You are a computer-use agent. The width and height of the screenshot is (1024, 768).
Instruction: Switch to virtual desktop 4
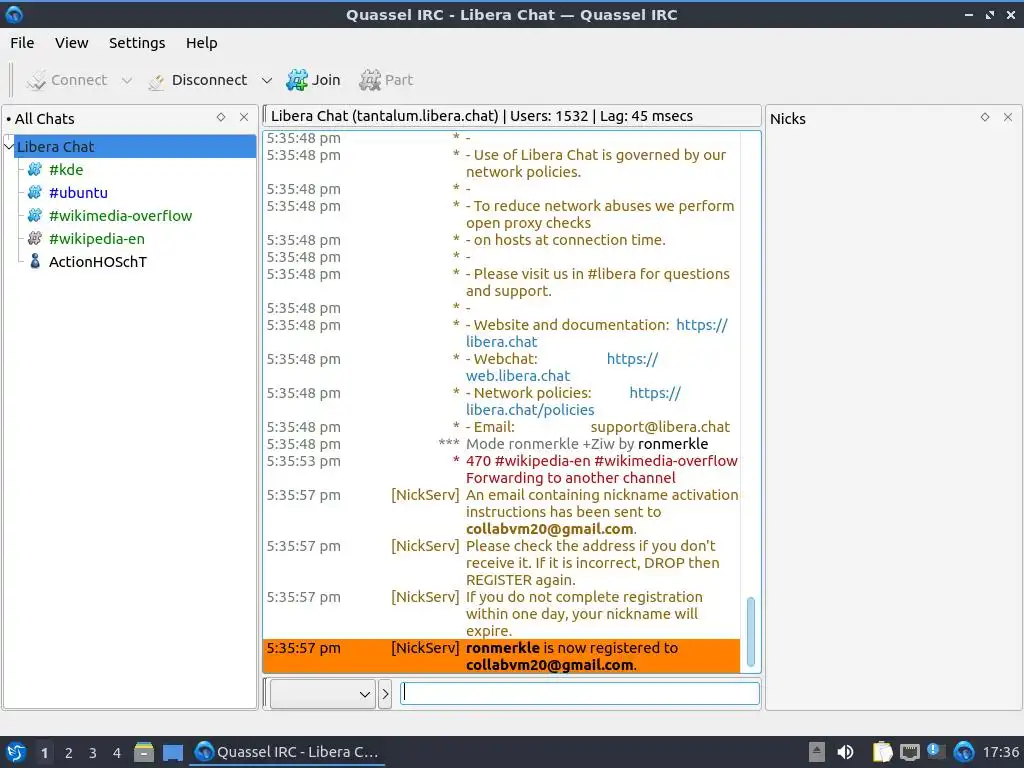(x=117, y=753)
